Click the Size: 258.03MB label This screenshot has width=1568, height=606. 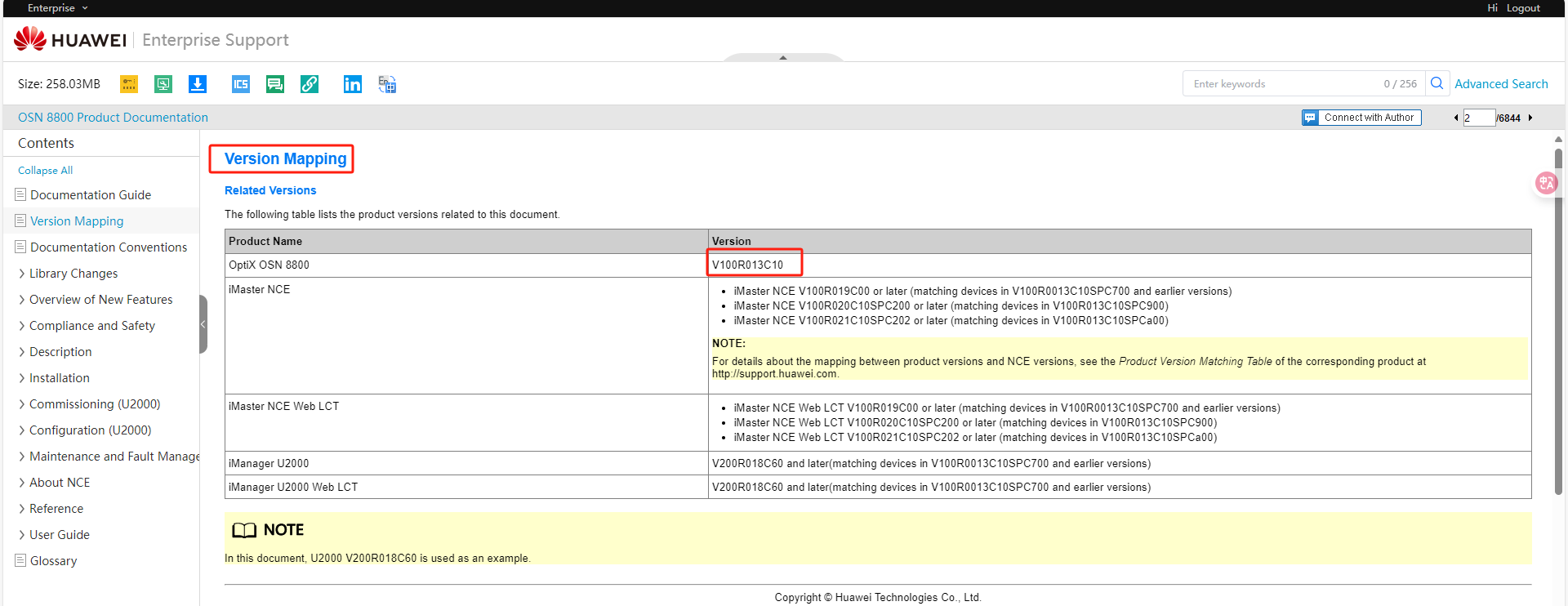click(59, 84)
